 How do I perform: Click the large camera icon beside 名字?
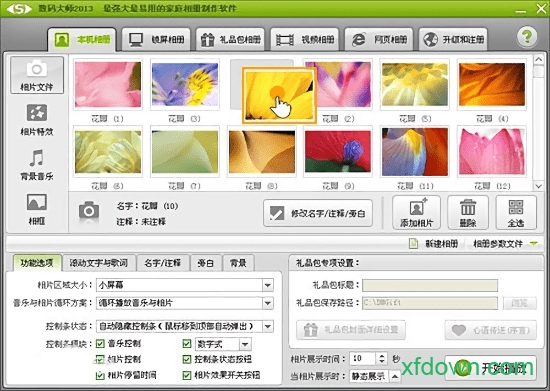pos(89,210)
